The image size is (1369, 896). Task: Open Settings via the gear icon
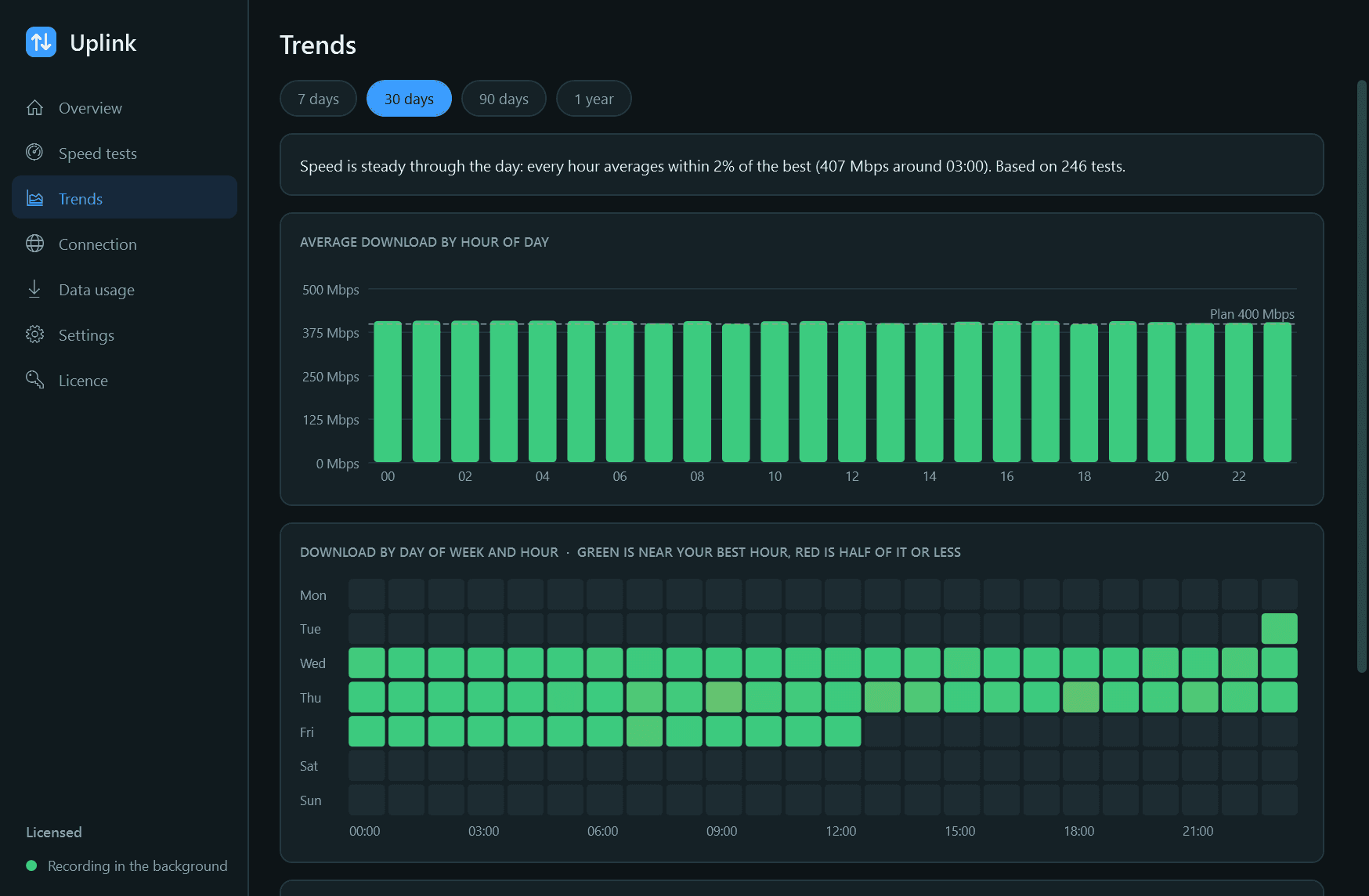click(x=34, y=334)
